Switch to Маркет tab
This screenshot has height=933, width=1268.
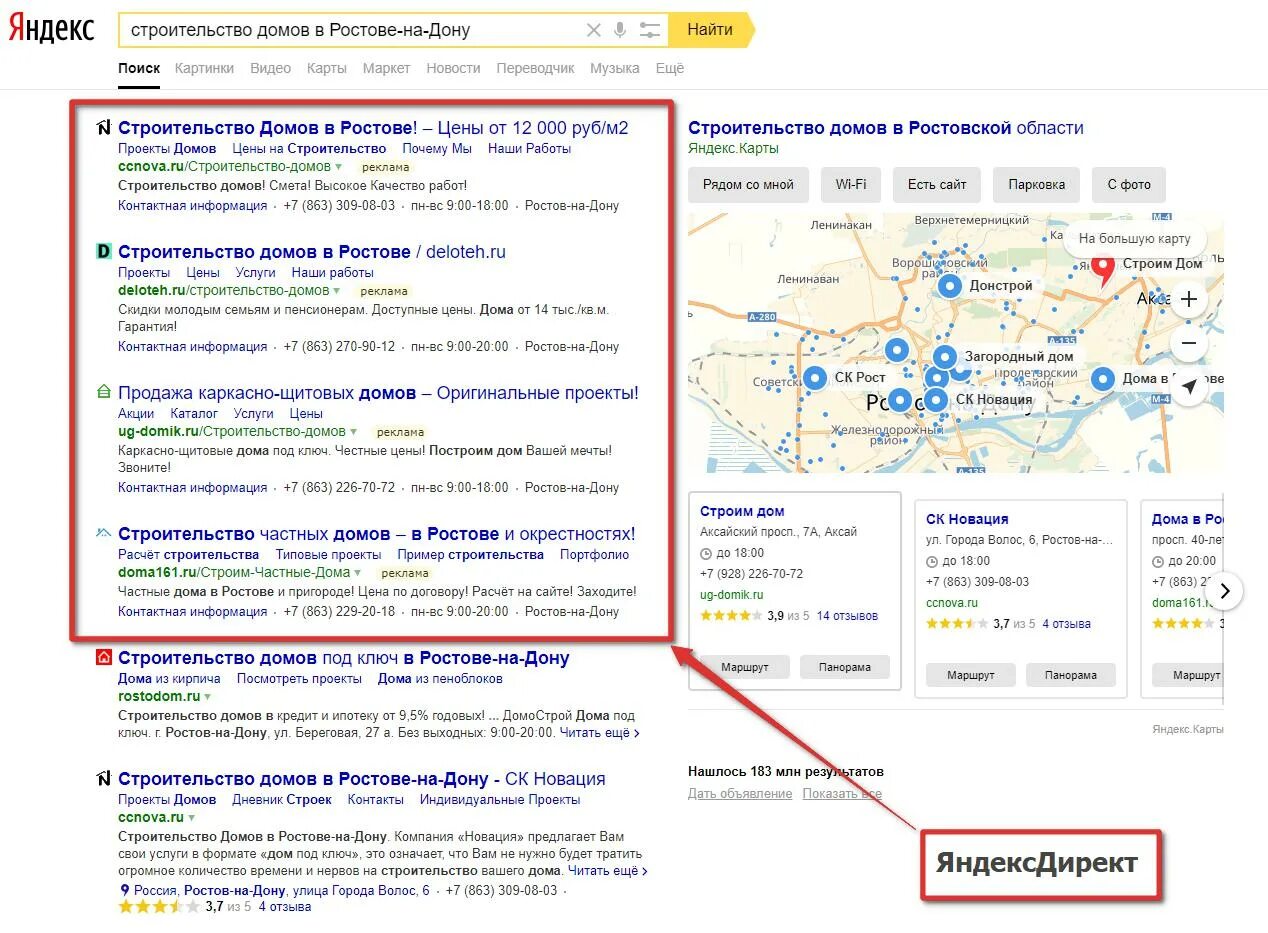(x=387, y=68)
